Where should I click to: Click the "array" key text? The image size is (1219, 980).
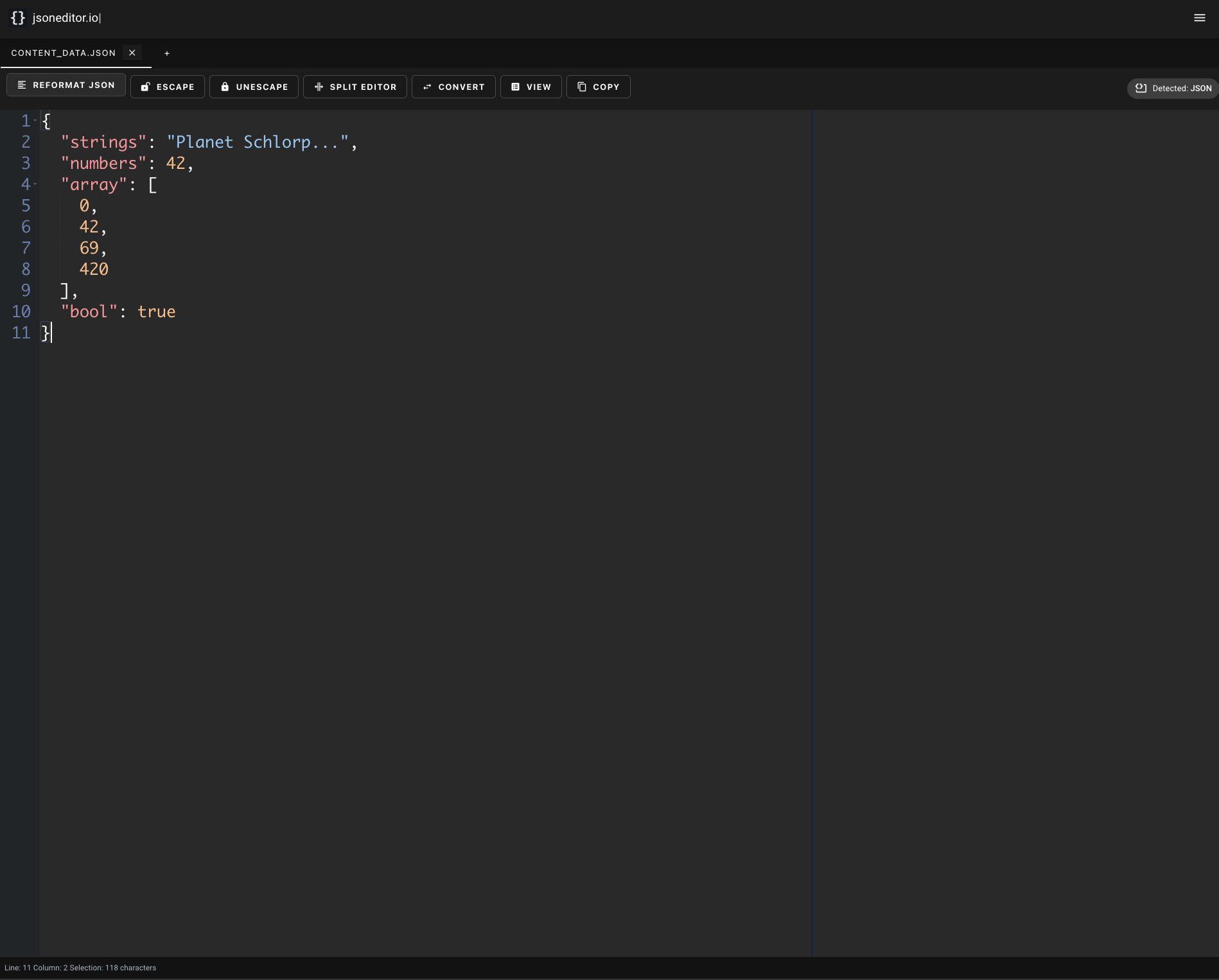94,184
